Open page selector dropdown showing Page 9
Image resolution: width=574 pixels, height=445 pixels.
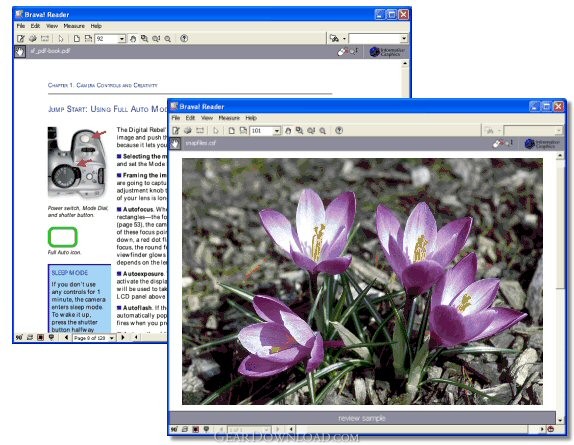coord(112,338)
